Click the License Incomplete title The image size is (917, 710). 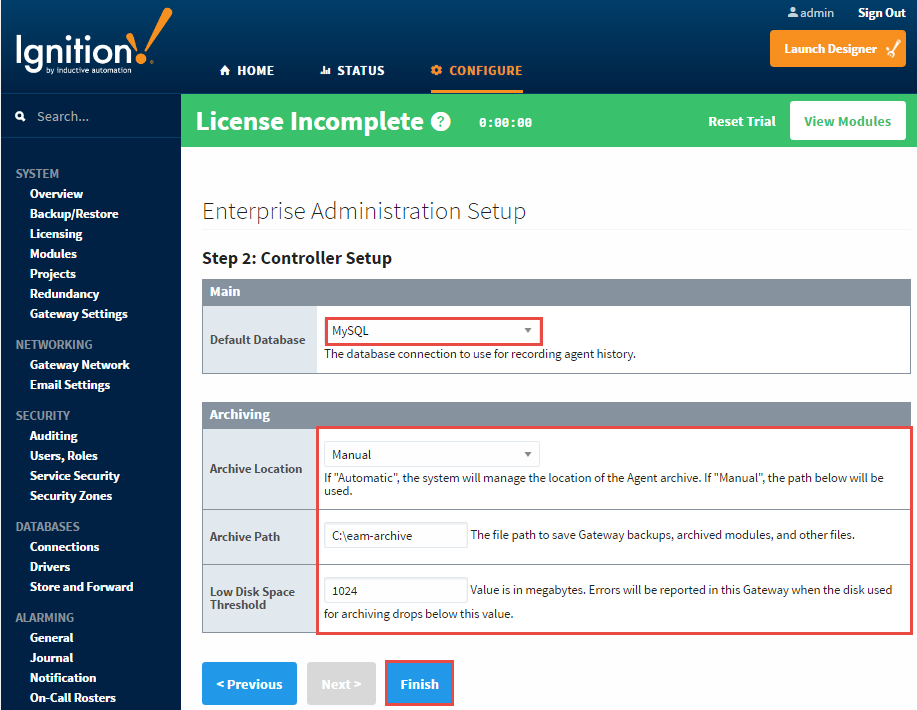tap(309, 122)
